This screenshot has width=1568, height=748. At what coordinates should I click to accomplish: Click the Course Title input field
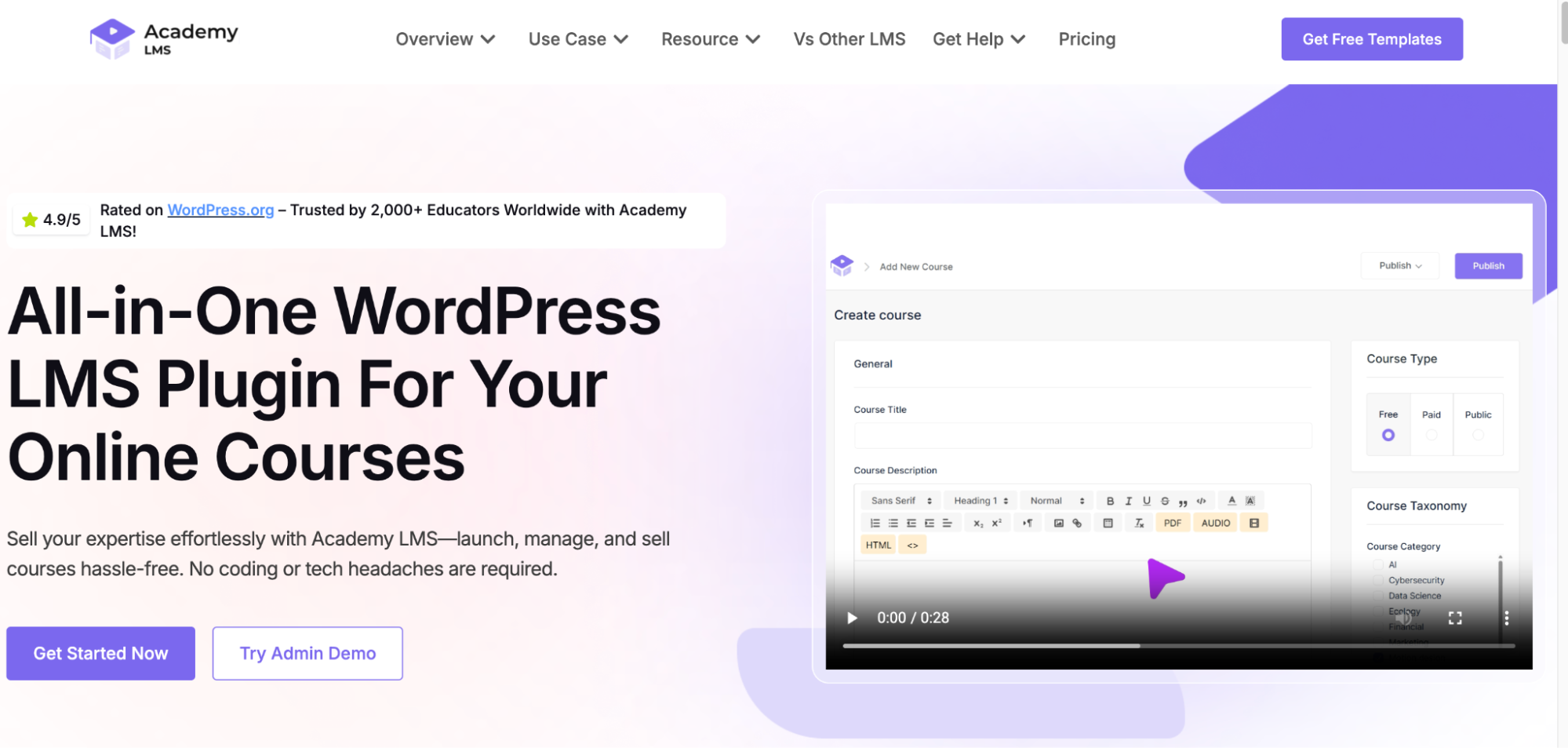pos(1082,436)
